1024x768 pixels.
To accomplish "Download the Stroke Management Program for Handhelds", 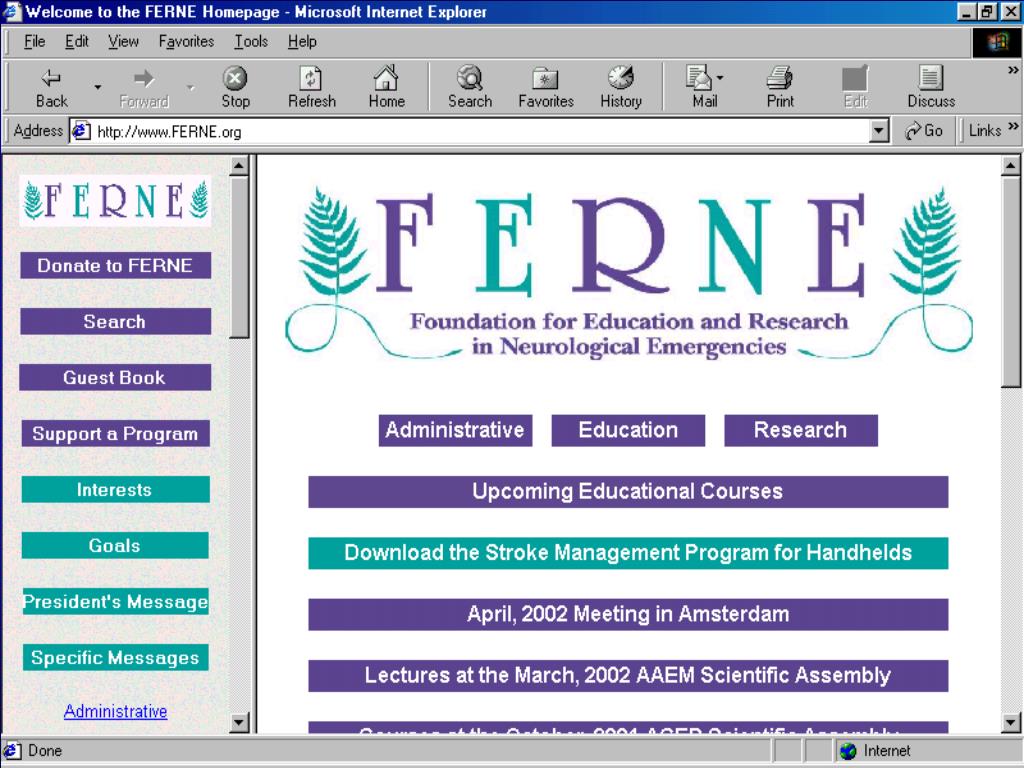I will [x=628, y=553].
